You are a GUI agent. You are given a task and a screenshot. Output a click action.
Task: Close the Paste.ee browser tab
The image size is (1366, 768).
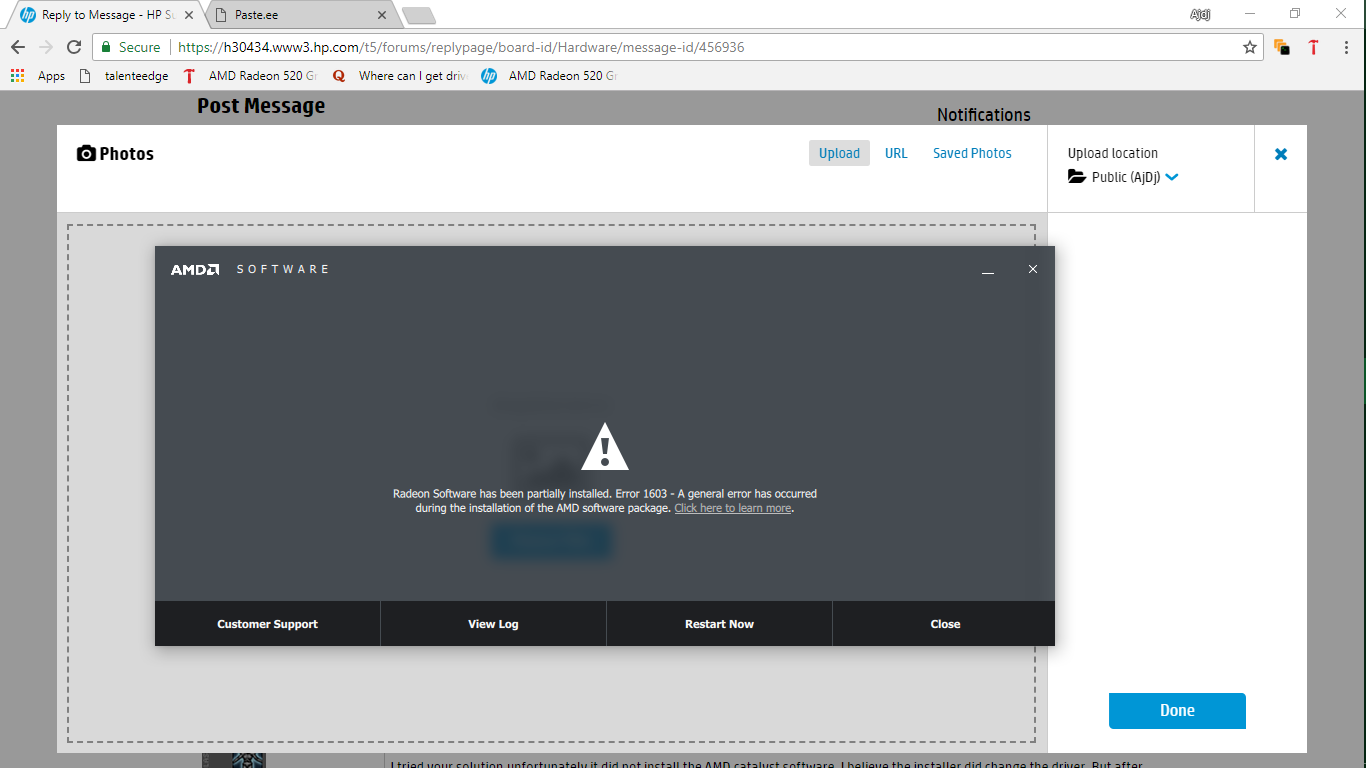(381, 15)
